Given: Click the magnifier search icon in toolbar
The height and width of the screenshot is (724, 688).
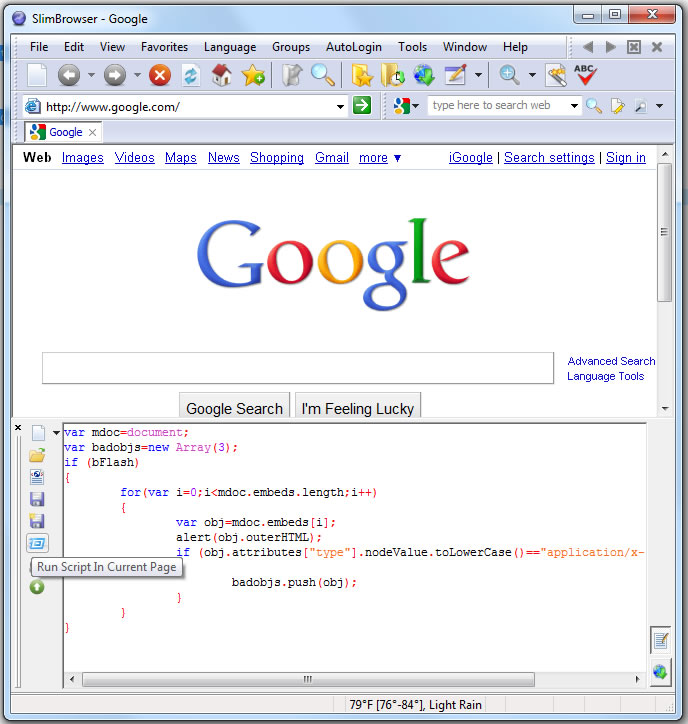Looking at the screenshot, I should click(322, 75).
